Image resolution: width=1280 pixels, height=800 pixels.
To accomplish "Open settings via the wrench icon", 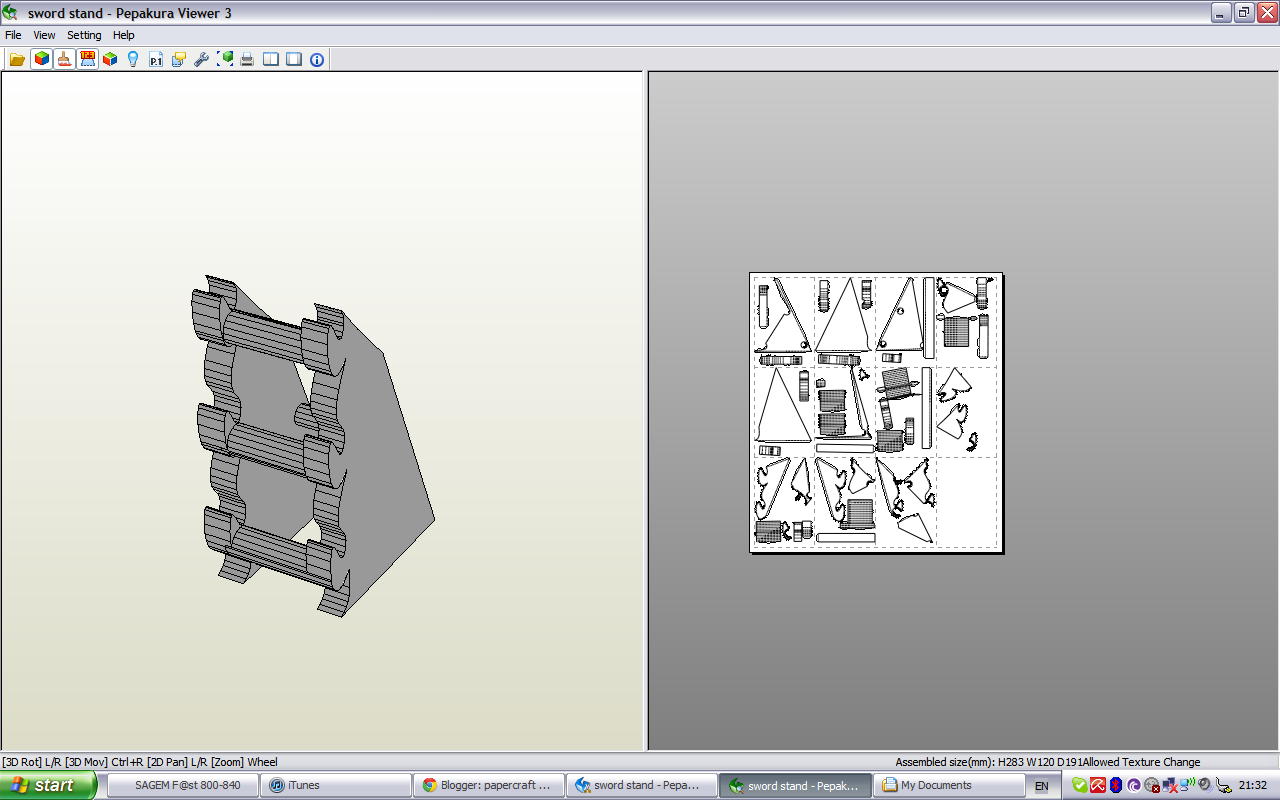I will click(x=200, y=59).
